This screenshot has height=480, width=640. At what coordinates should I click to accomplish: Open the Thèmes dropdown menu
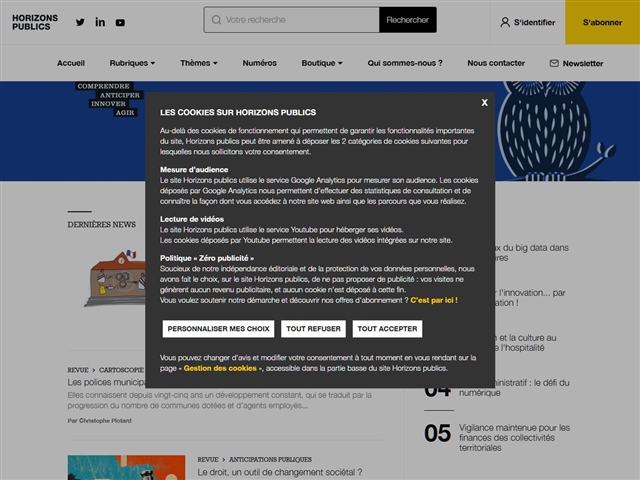pos(199,63)
